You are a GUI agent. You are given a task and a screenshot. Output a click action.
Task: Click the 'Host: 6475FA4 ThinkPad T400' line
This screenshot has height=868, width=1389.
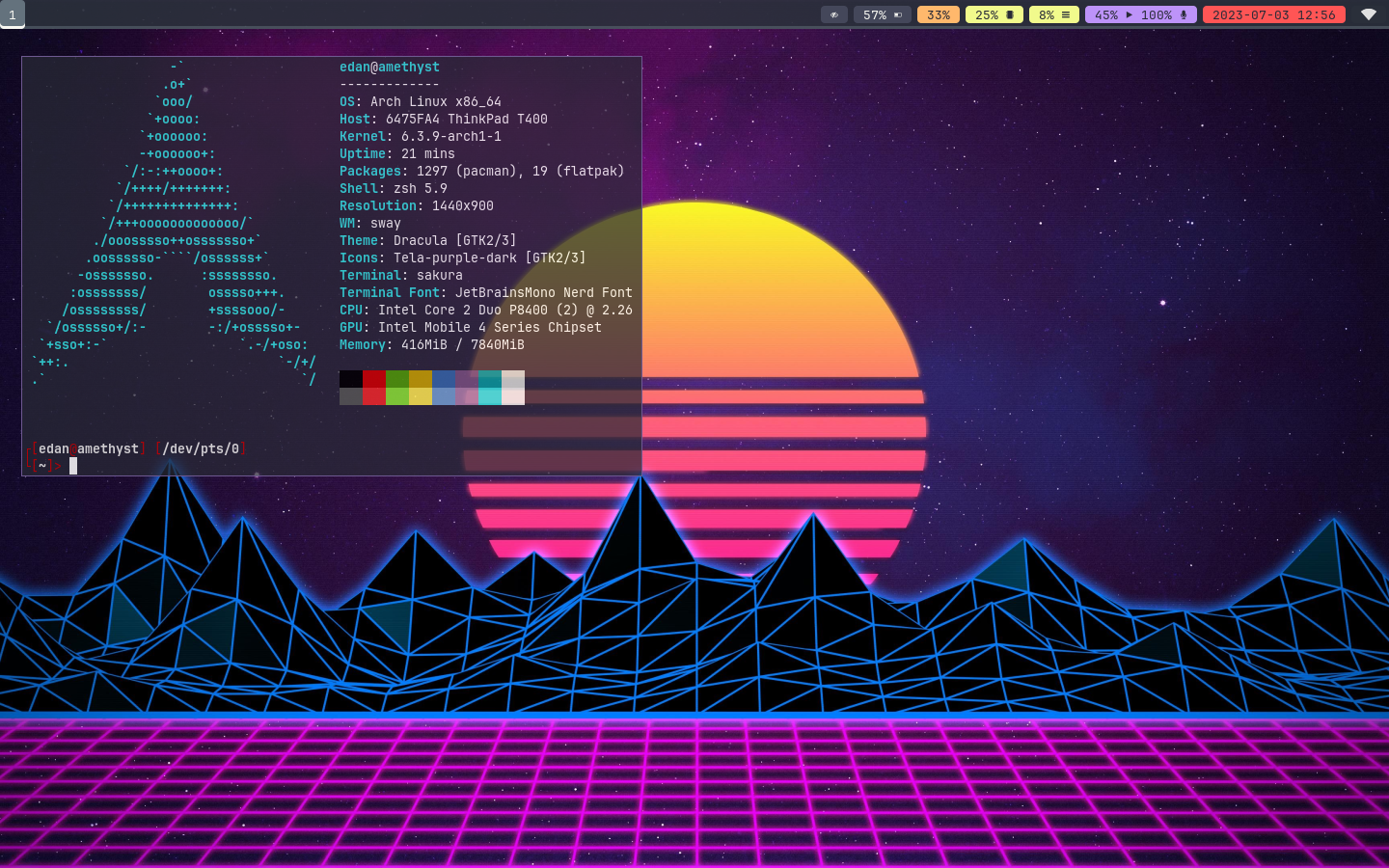click(444, 119)
